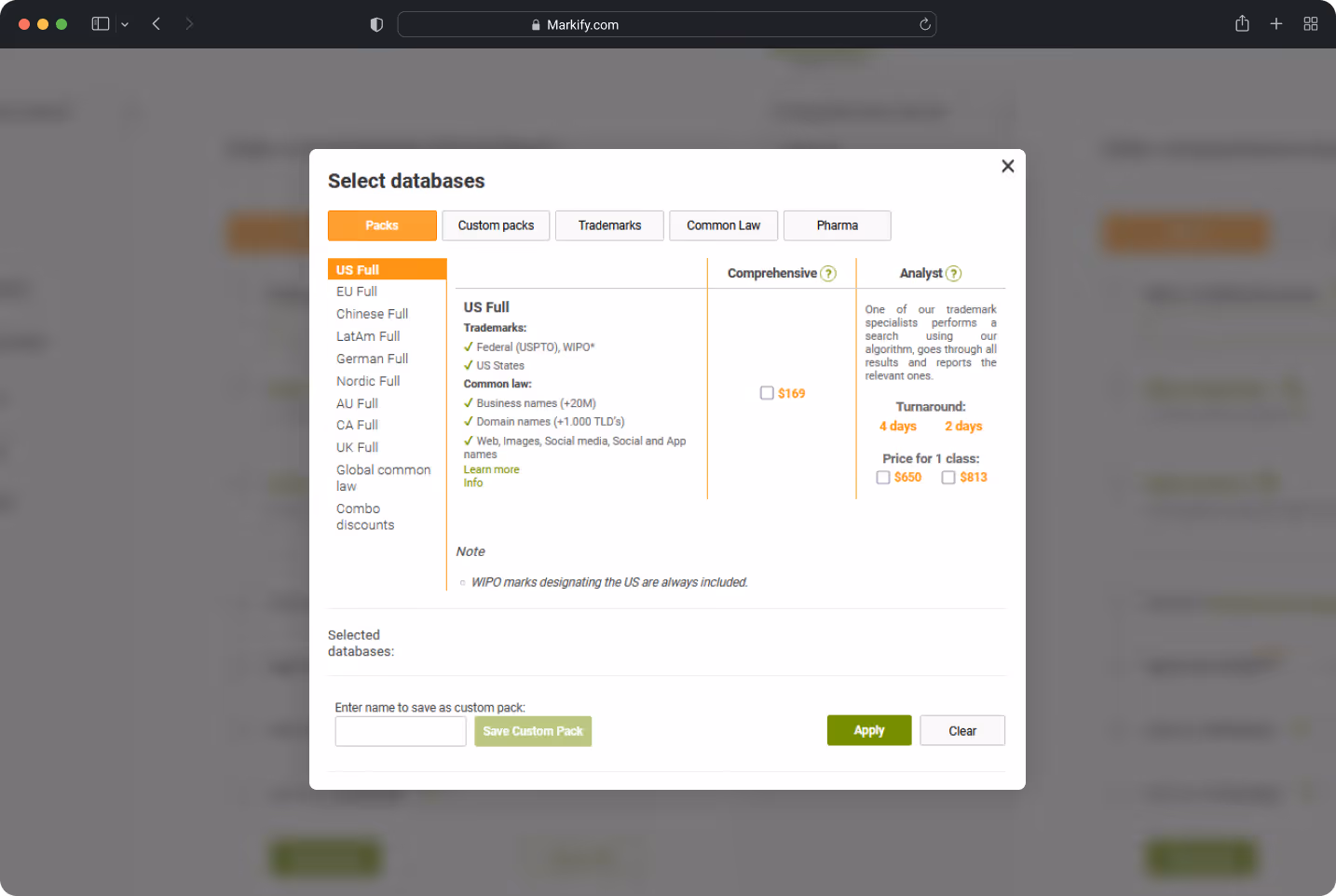Click the browser forward arrow

click(189, 24)
